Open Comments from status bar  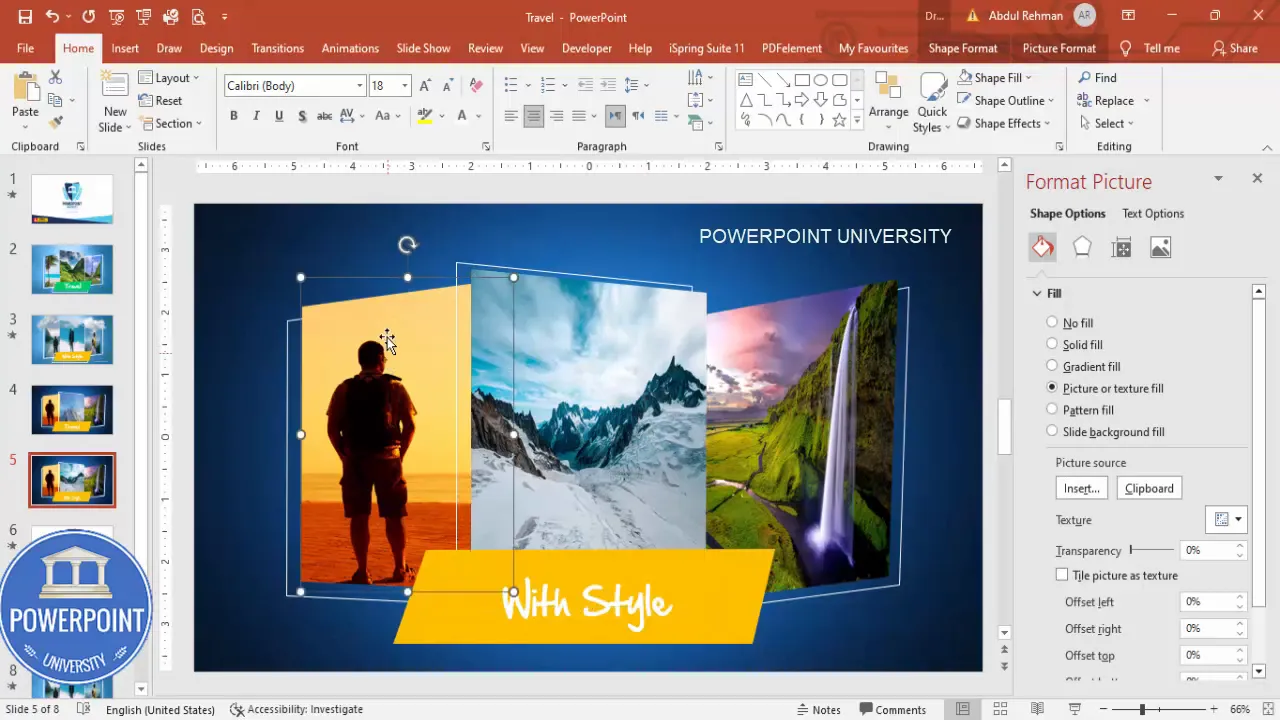[892, 709]
